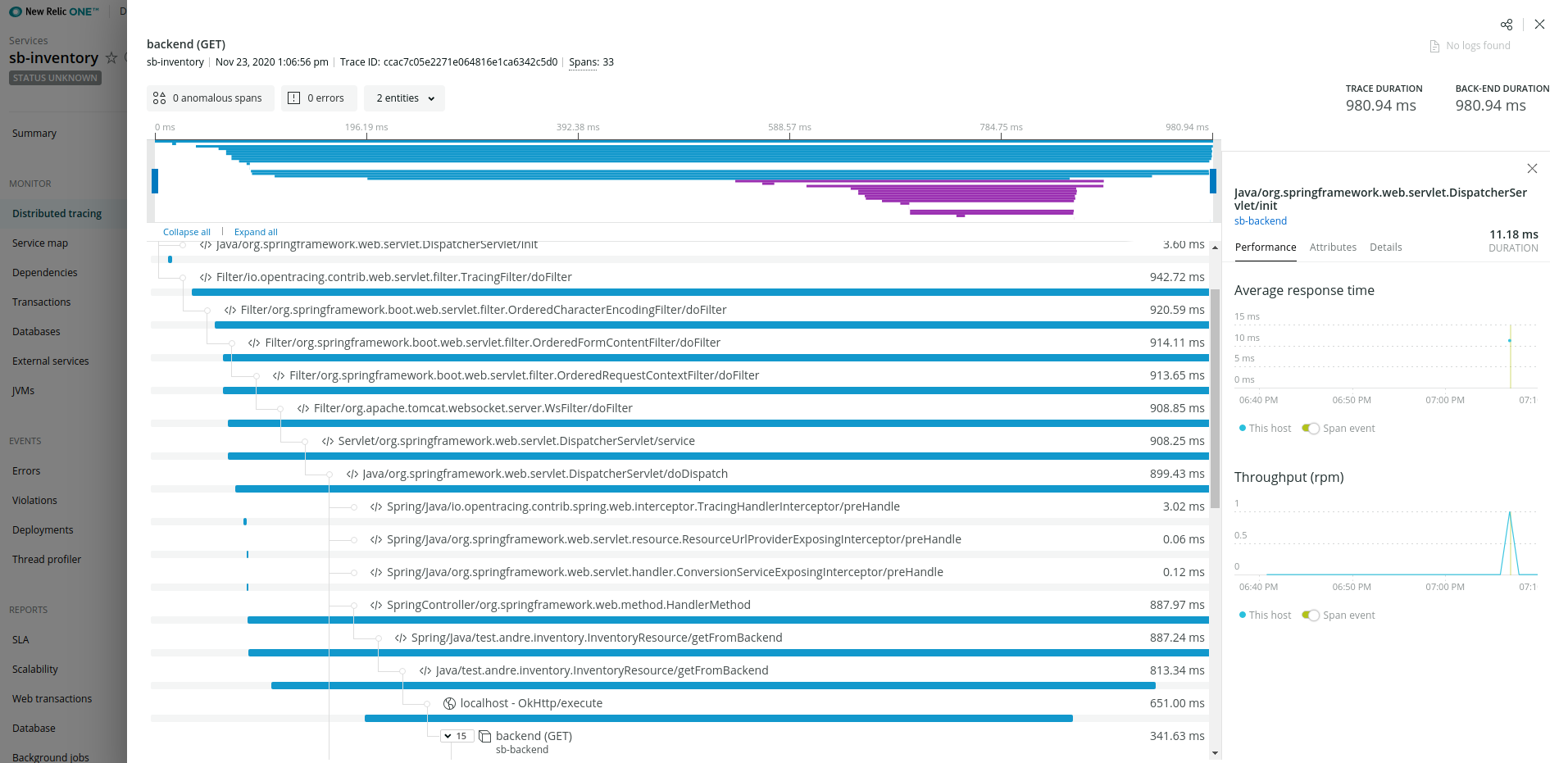
Task: Click Collapse all link
Action: point(187,233)
